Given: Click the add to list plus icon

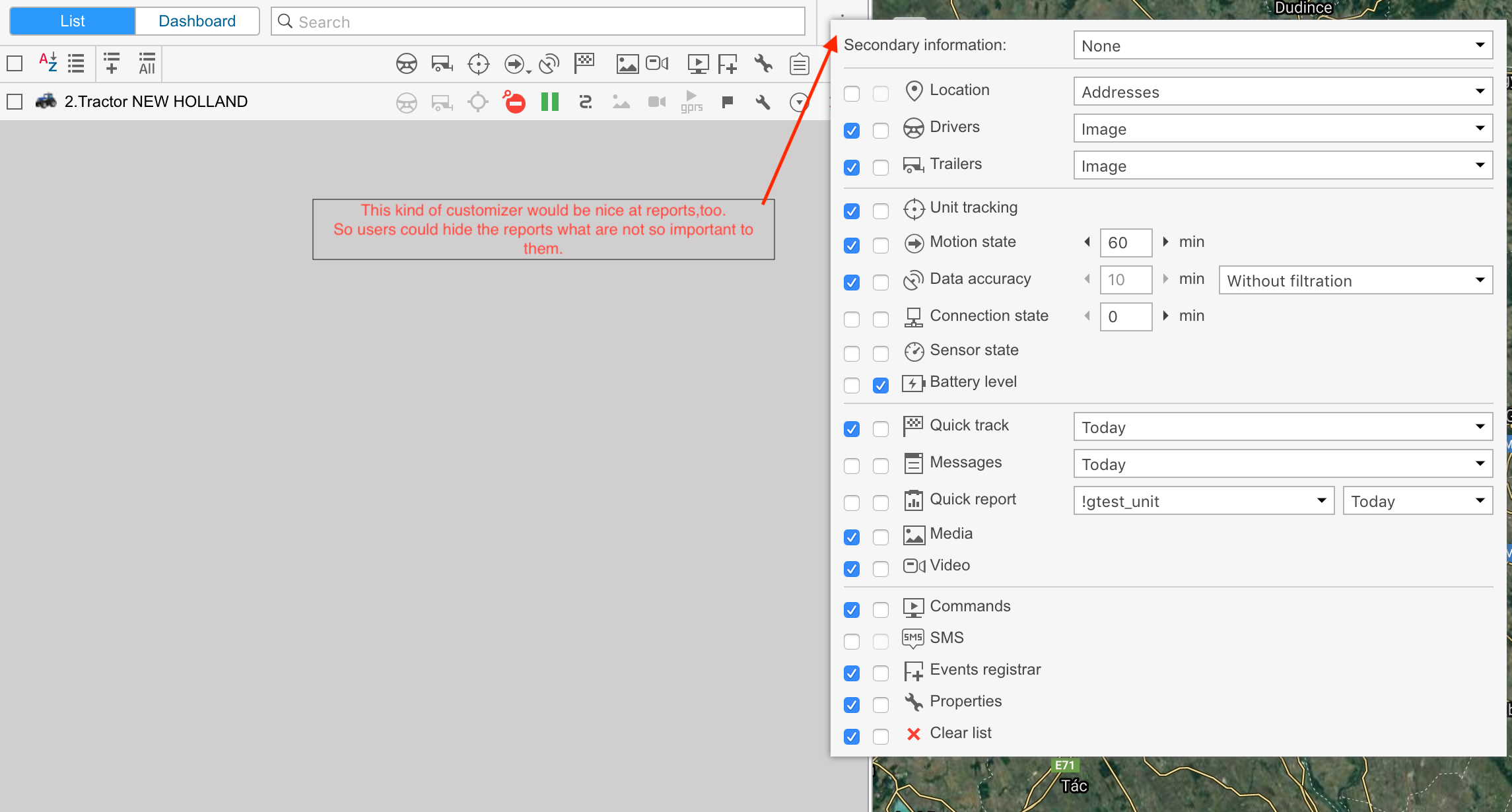Looking at the screenshot, I should click(112, 63).
